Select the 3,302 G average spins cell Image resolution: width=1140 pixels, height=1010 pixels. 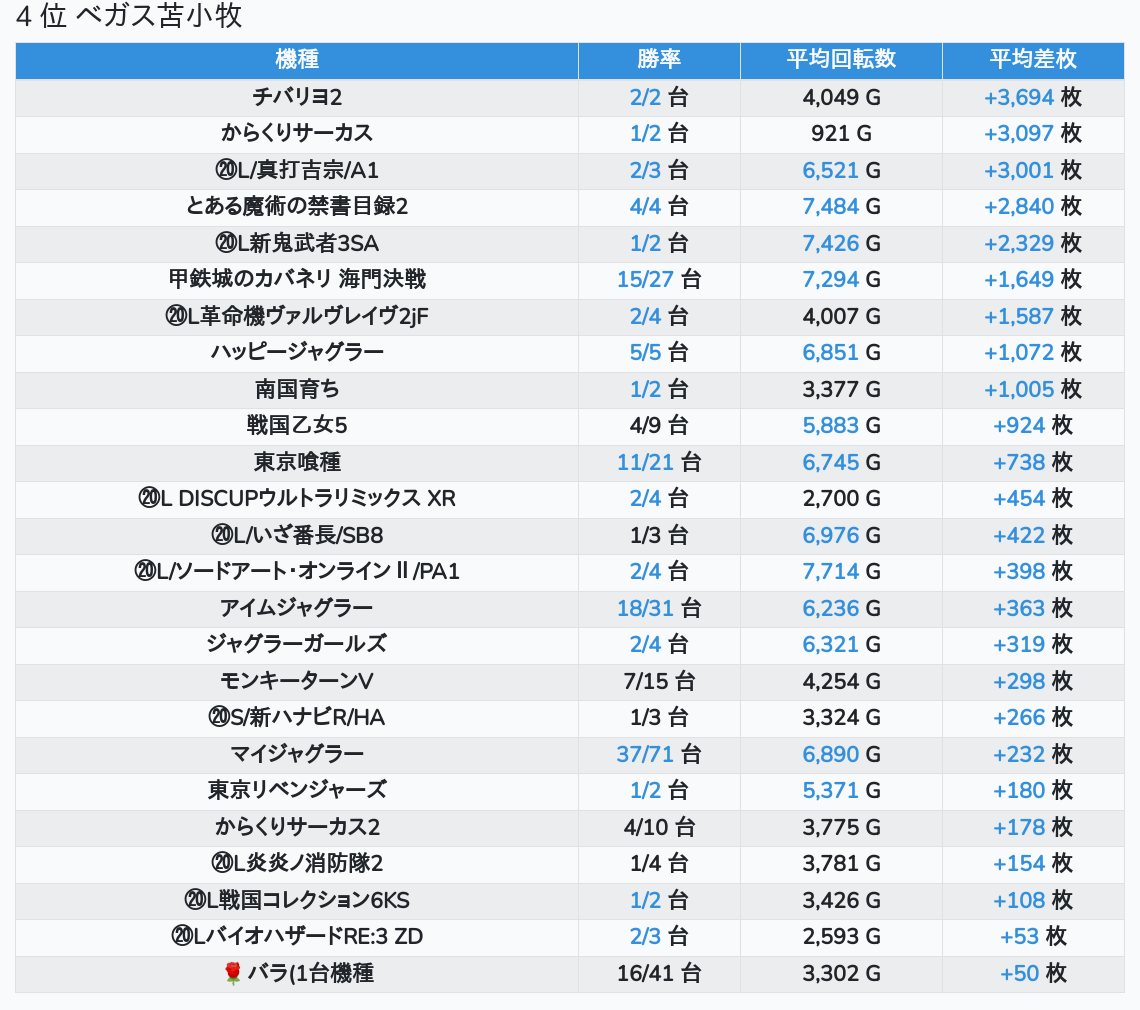click(x=841, y=974)
